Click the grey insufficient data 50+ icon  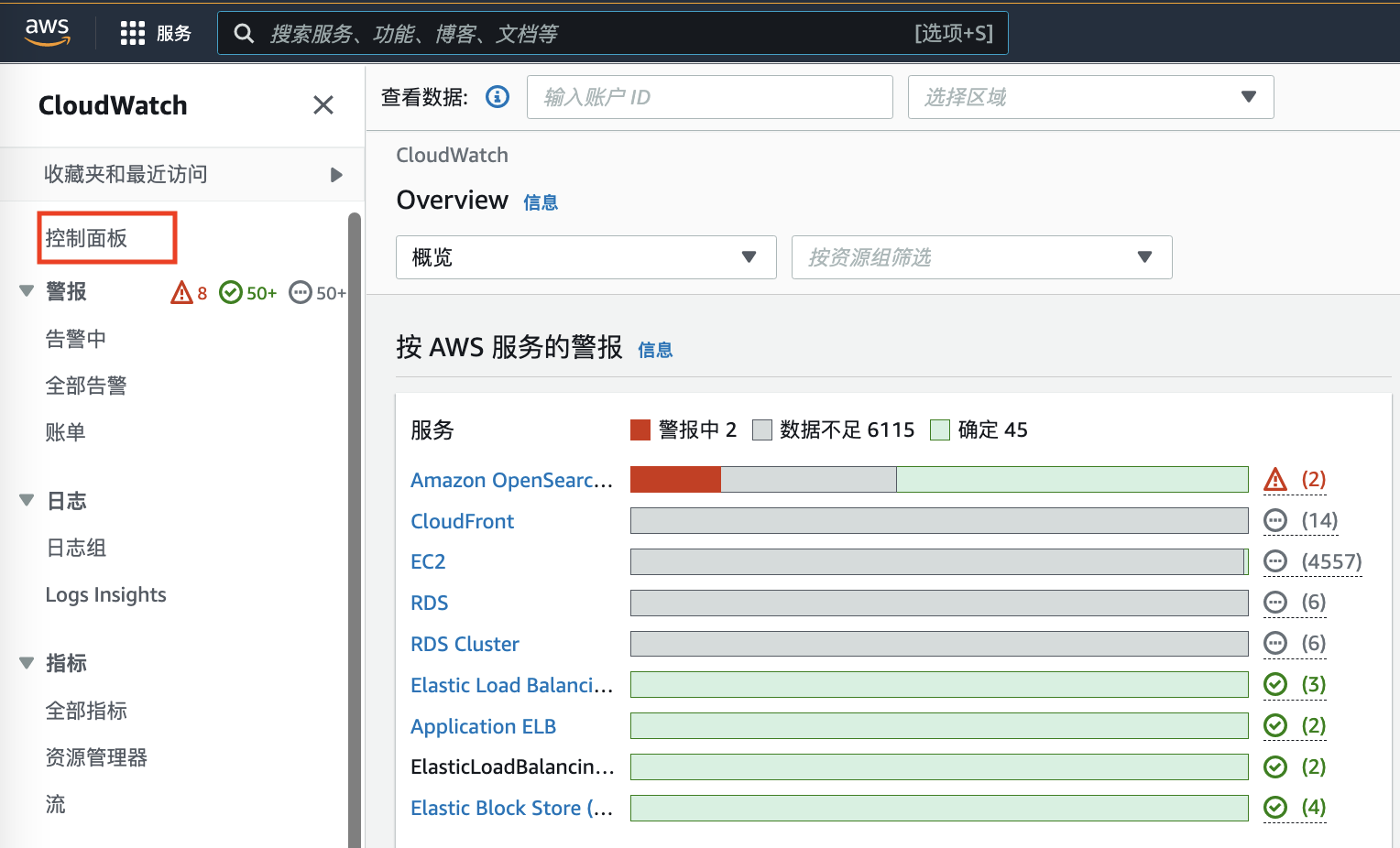[x=301, y=293]
